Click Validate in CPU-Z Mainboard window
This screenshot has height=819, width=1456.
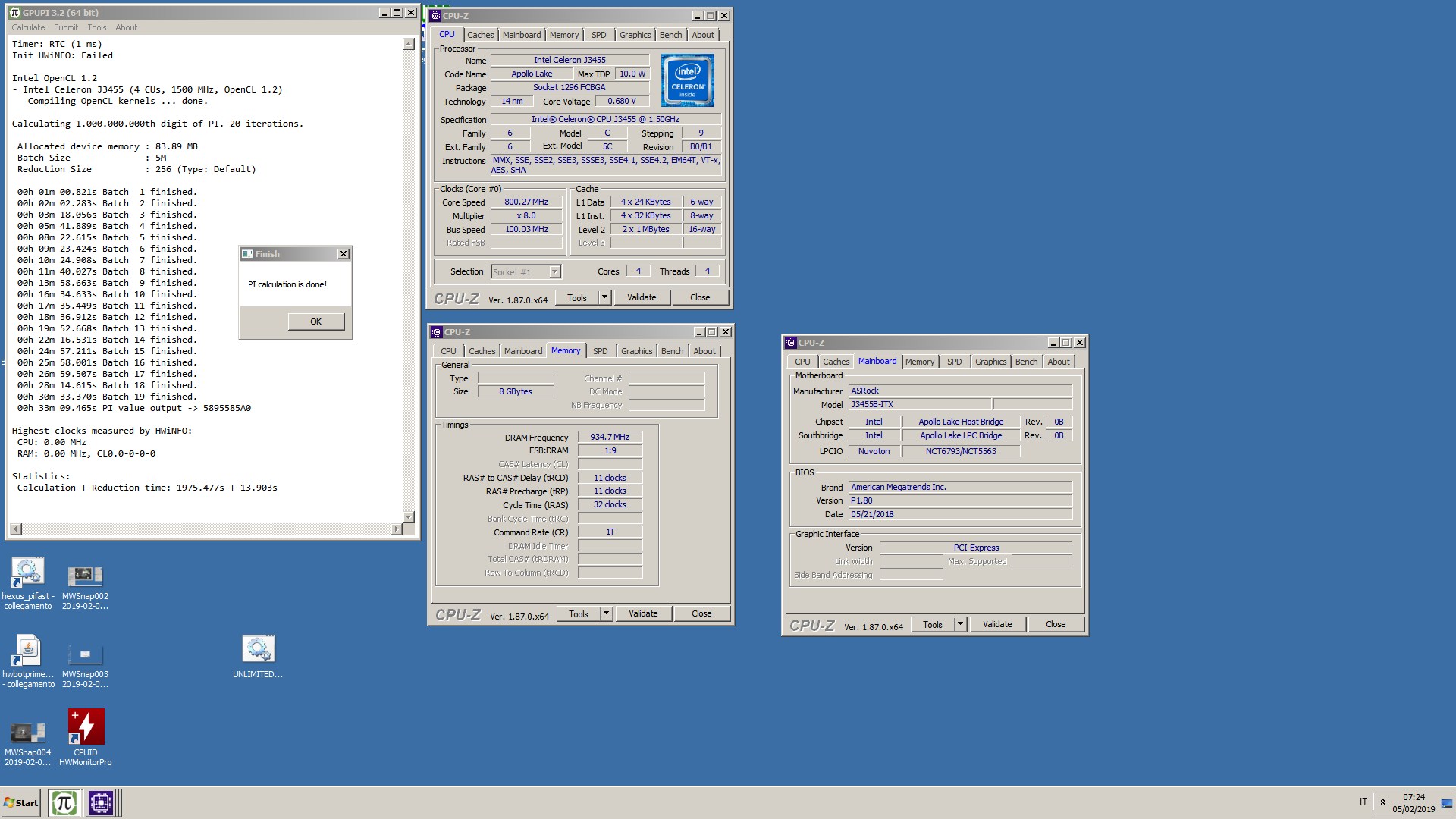[997, 625]
